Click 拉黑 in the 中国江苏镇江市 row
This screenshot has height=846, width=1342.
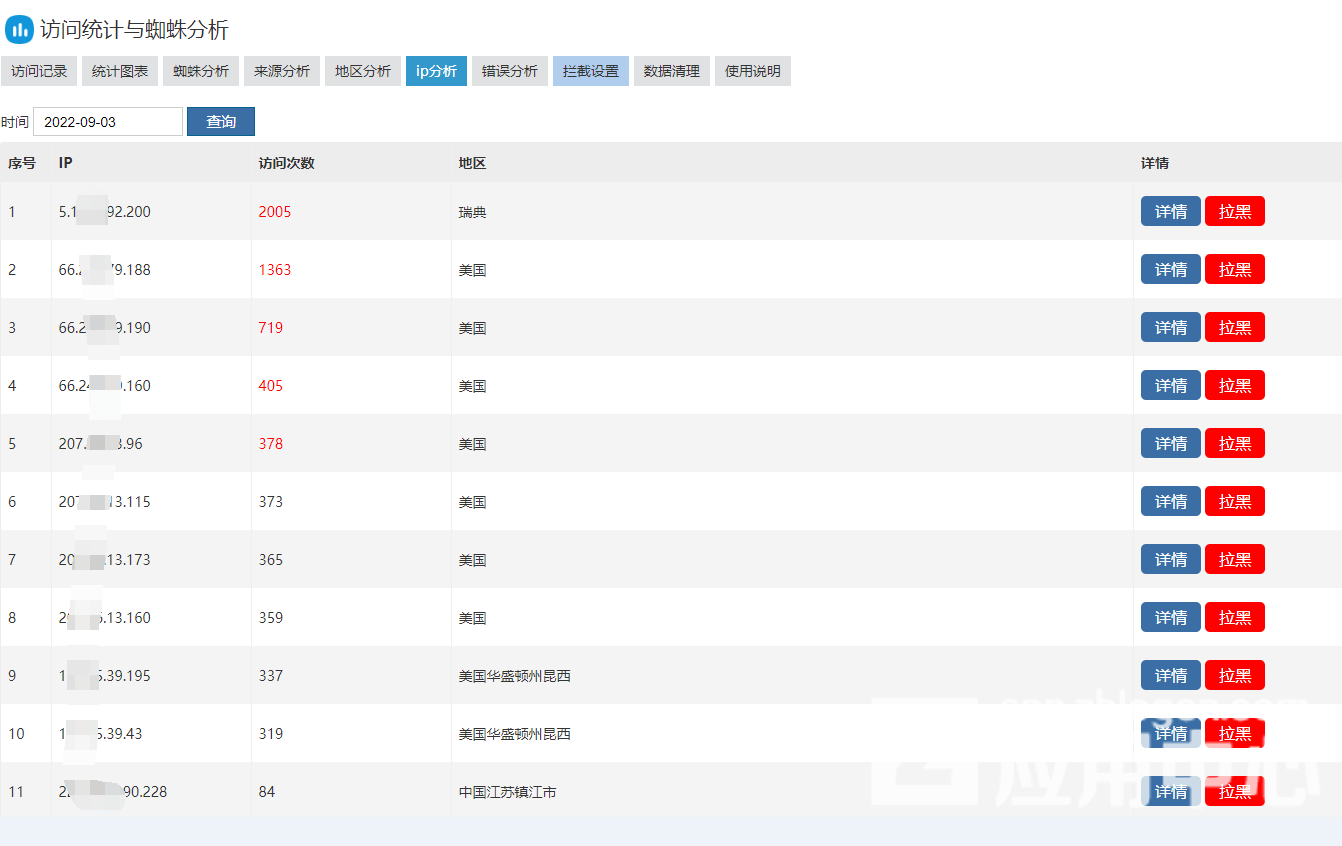pos(1235,791)
